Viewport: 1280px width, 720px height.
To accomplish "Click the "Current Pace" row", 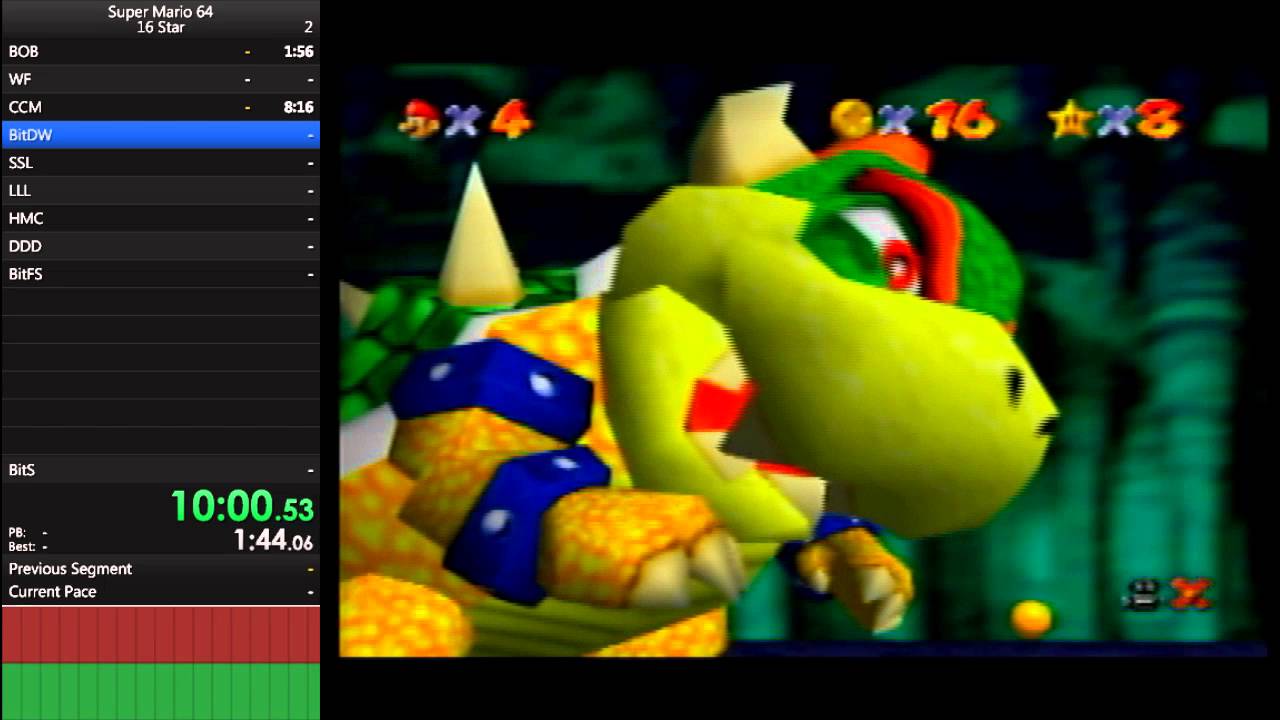I will tap(160, 592).
